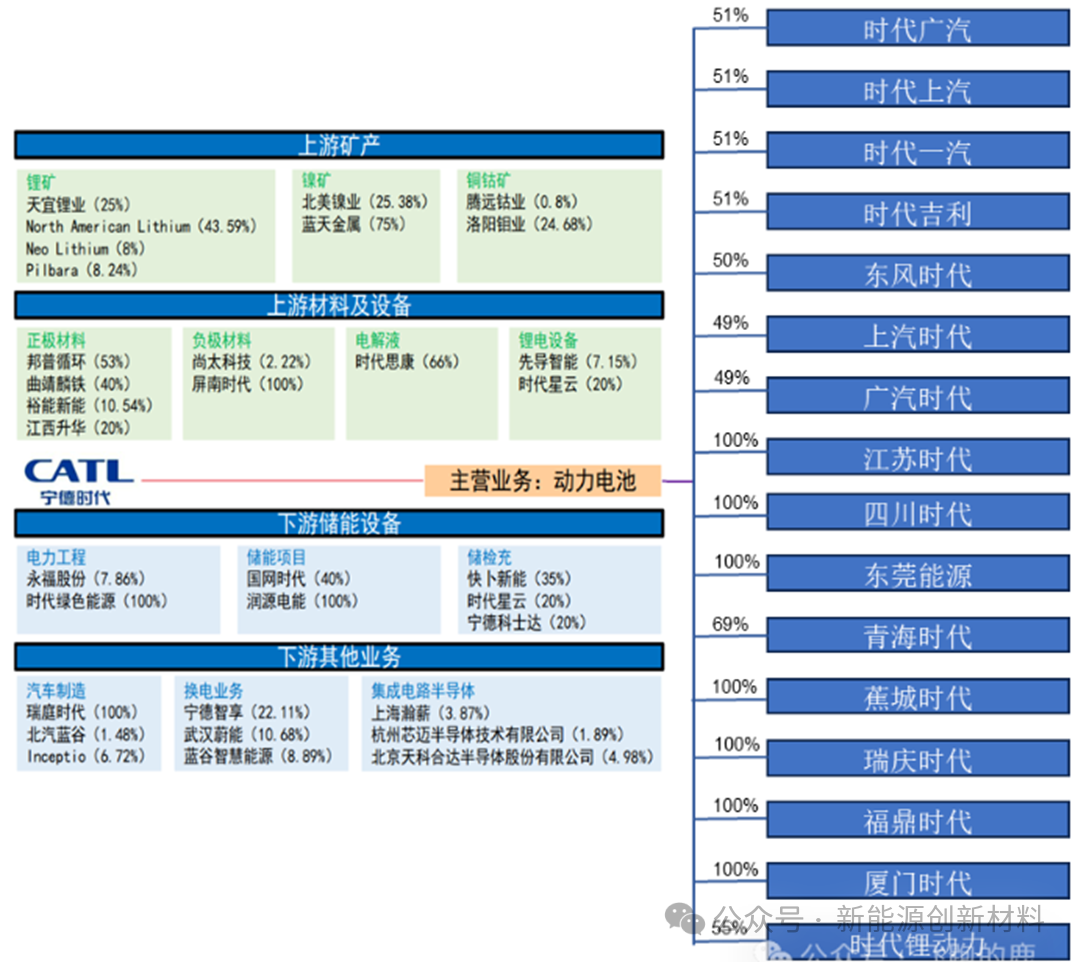1078x962 pixels.
Task: Click the 快卜新能 (35%) entry
Action: click(x=519, y=578)
